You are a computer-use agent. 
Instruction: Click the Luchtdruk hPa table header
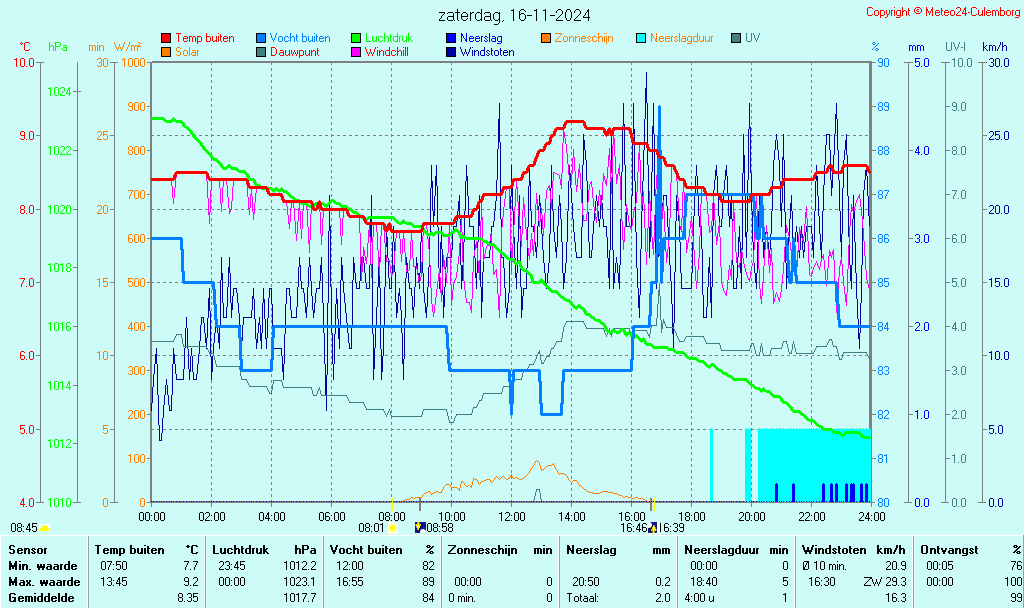click(264, 549)
